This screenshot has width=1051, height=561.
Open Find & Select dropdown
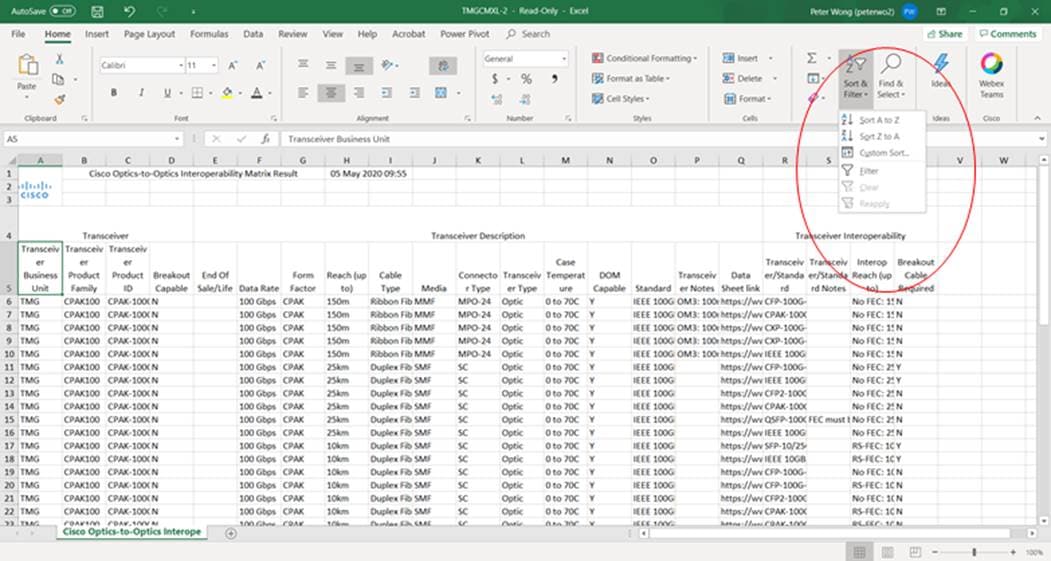[891, 75]
